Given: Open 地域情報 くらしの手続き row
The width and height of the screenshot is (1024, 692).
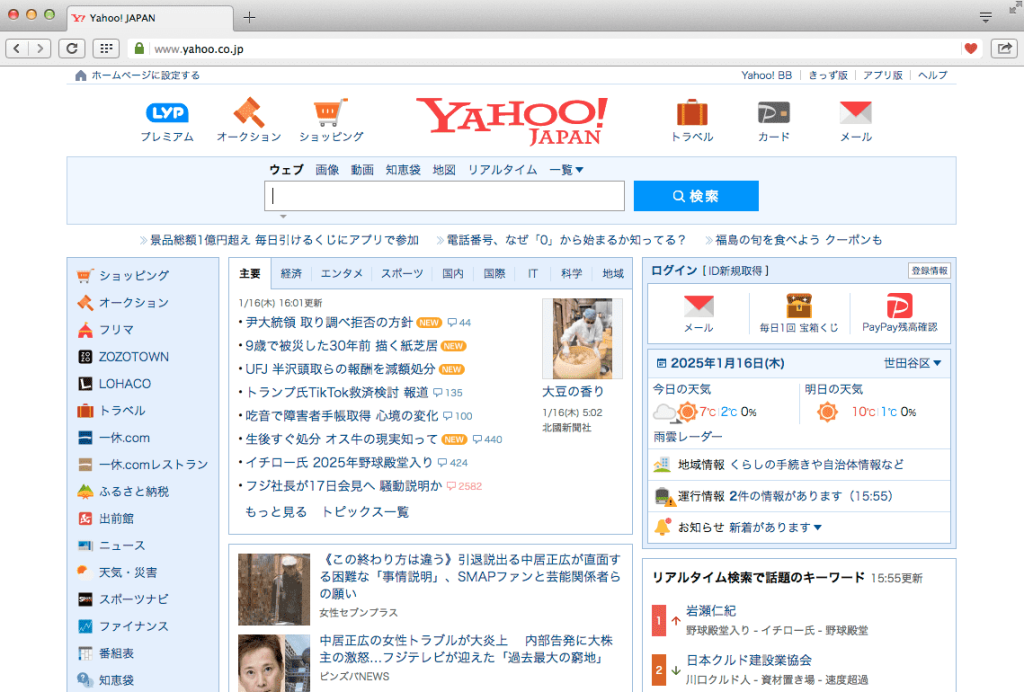Looking at the screenshot, I should tap(799, 465).
